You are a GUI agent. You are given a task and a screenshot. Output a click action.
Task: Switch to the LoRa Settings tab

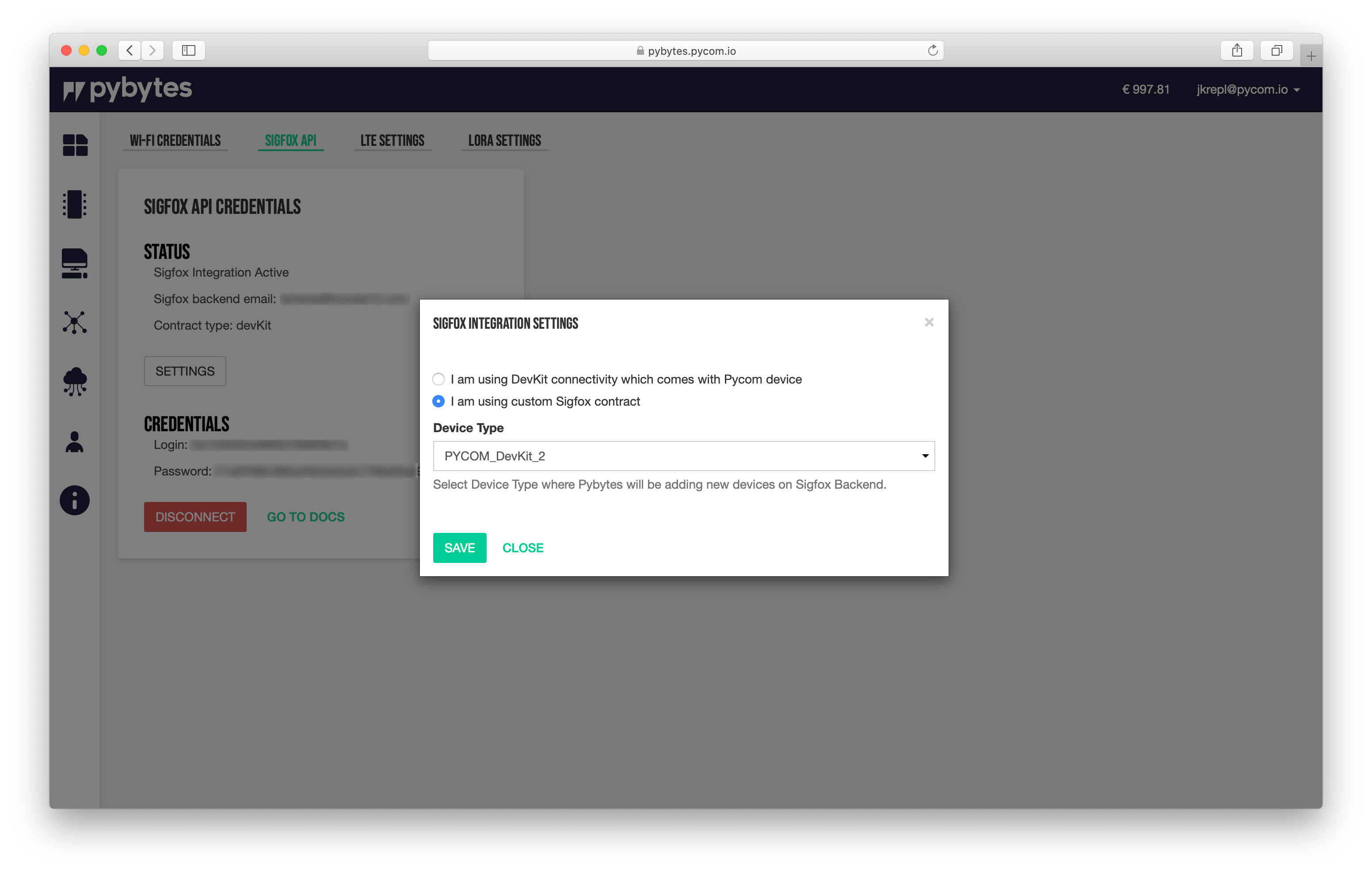(x=504, y=141)
